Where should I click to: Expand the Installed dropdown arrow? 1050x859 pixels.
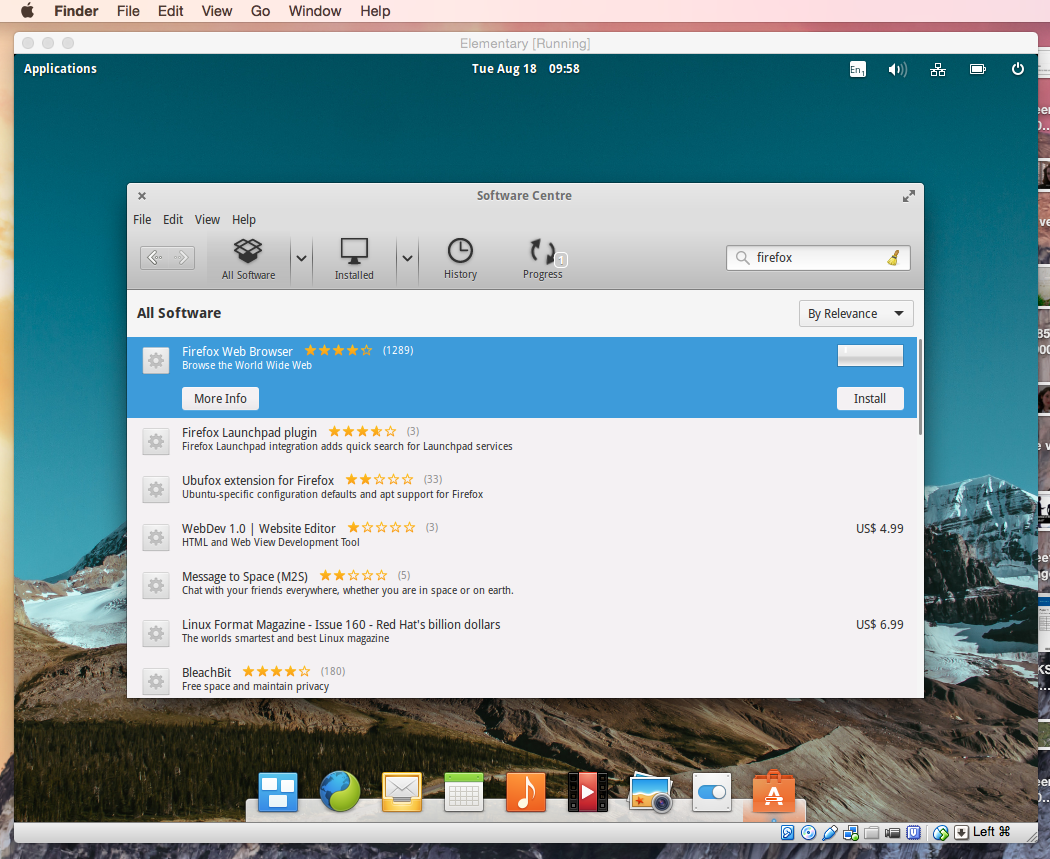click(x=406, y=258)
